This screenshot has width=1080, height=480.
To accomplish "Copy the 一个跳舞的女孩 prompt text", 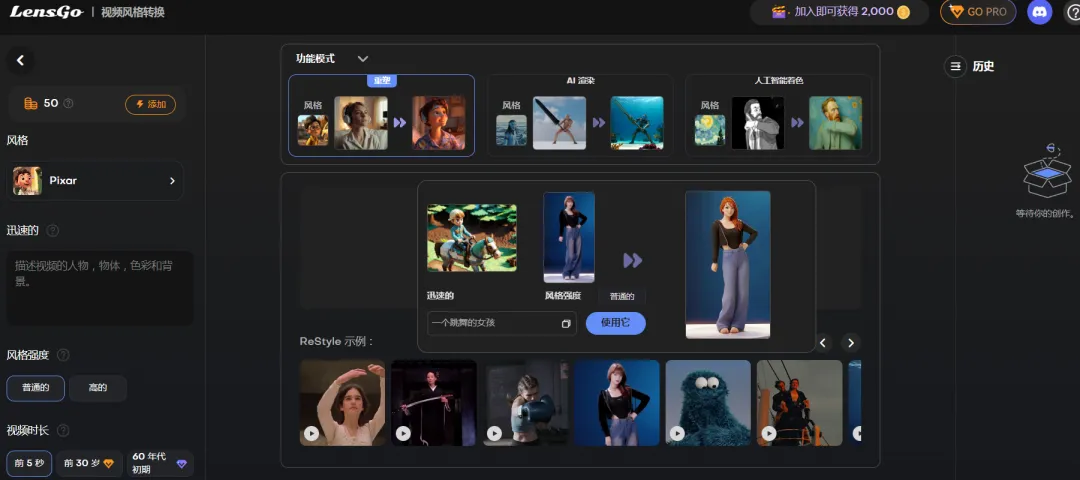I will [x=566, y=324].
